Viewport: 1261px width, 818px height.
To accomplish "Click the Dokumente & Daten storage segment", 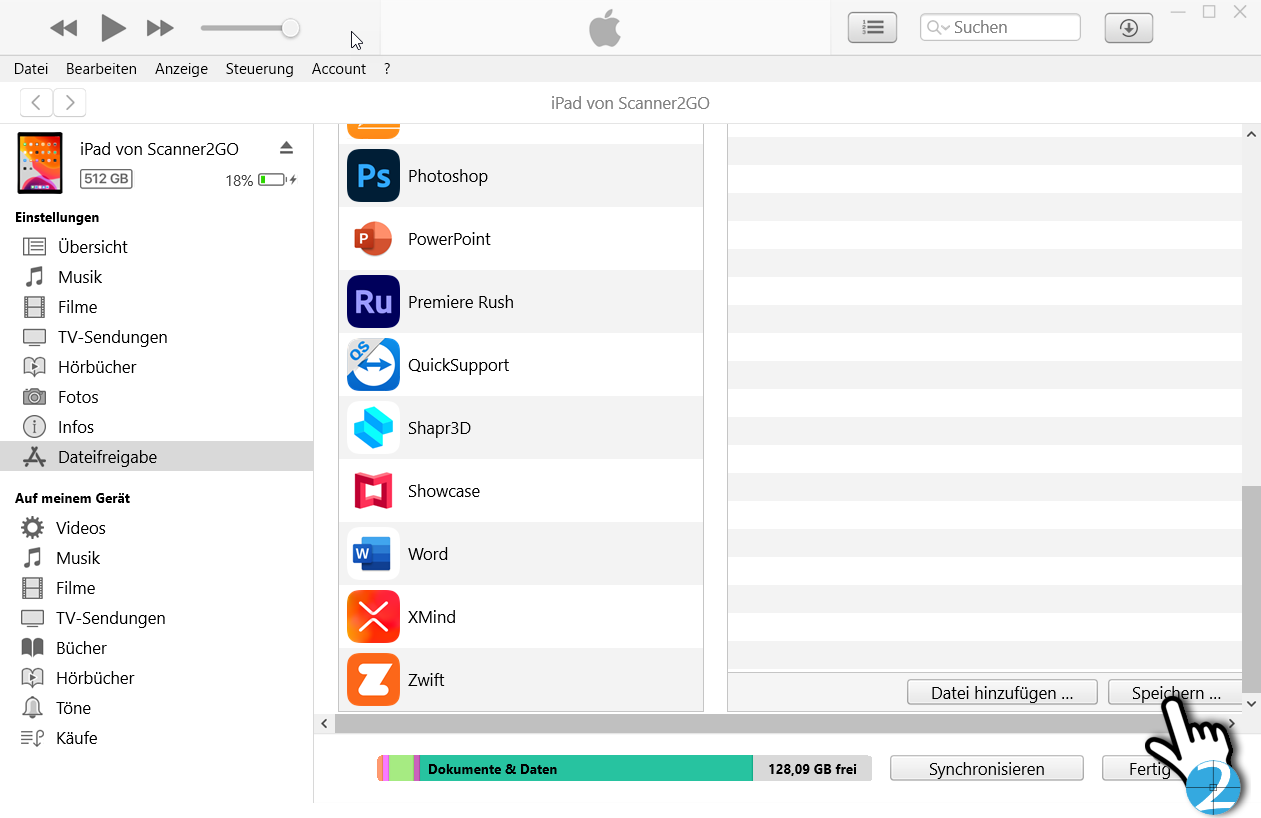I will click(586, 768).
